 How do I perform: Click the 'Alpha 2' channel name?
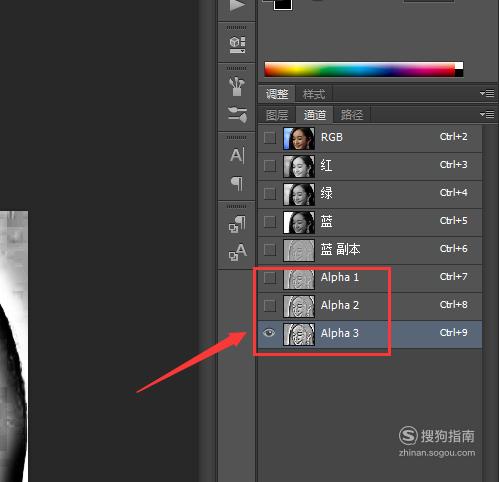click(x=340, y=305)
